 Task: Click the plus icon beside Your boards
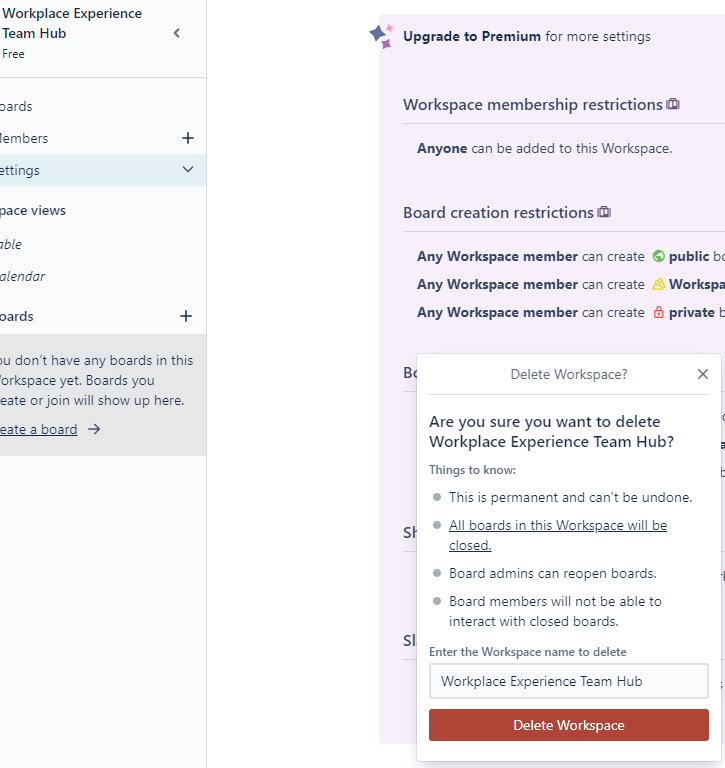pyautogui.click(x=186, y=316)
